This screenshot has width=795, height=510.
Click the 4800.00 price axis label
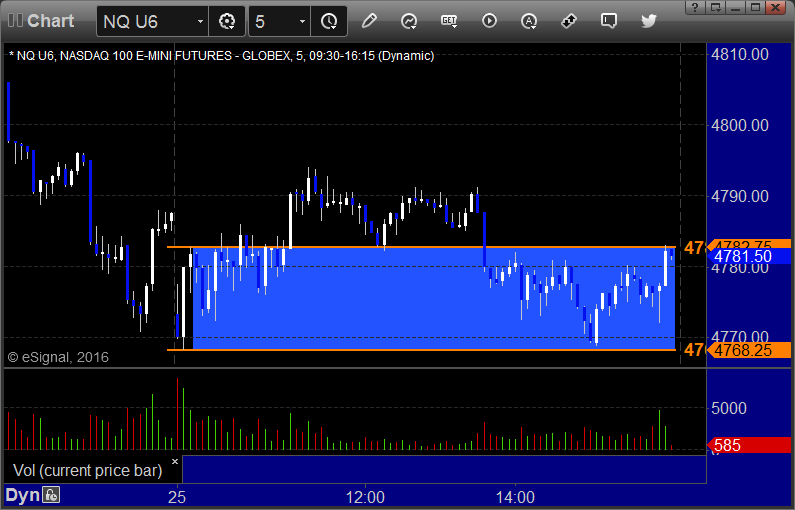tap(740, 125)
